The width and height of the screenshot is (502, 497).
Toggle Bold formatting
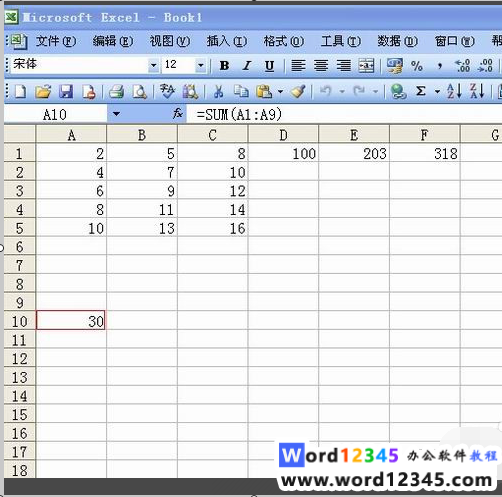(x=224, y=66)
